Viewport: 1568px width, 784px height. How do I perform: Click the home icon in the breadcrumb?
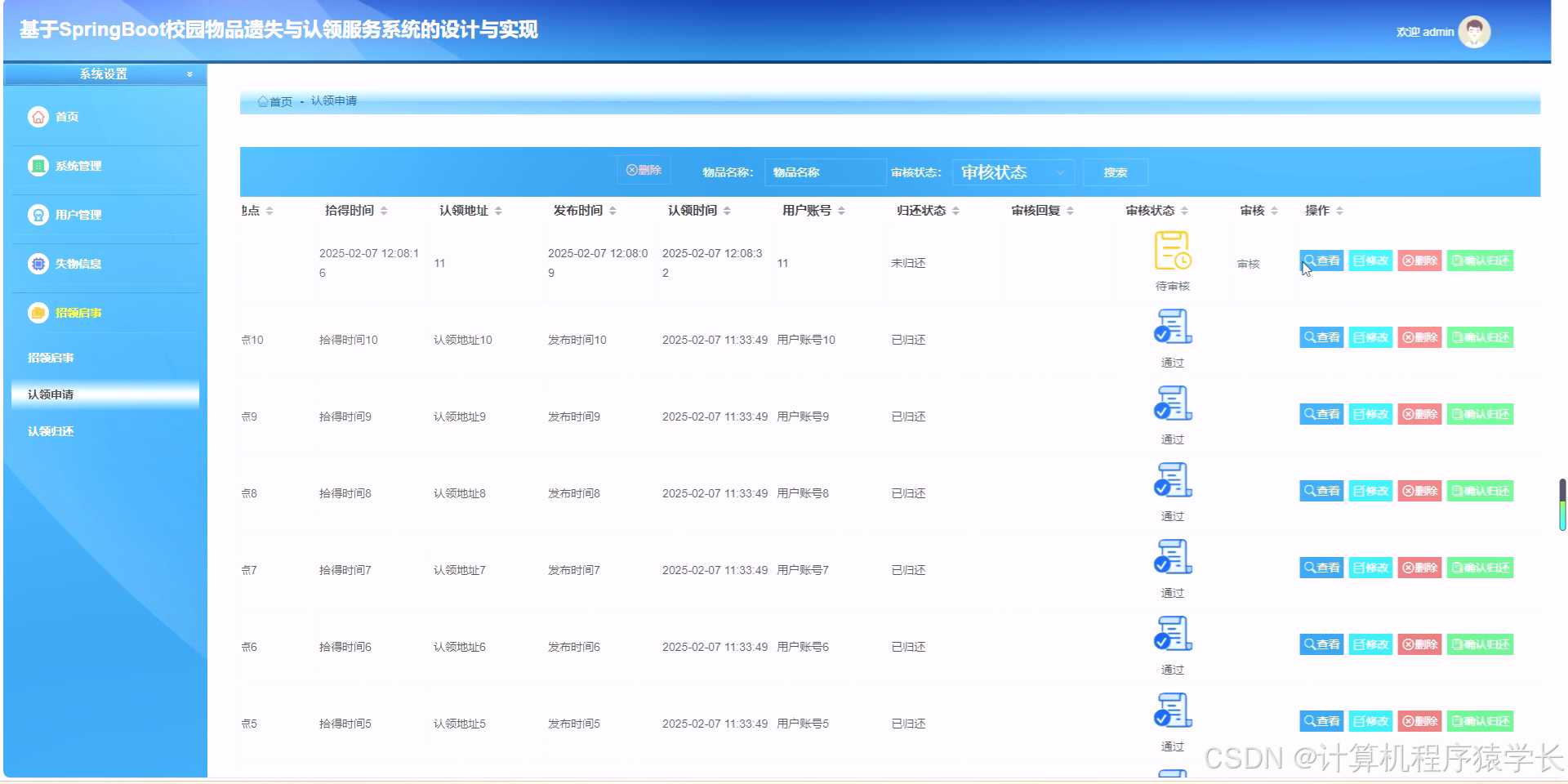[264, 101]
